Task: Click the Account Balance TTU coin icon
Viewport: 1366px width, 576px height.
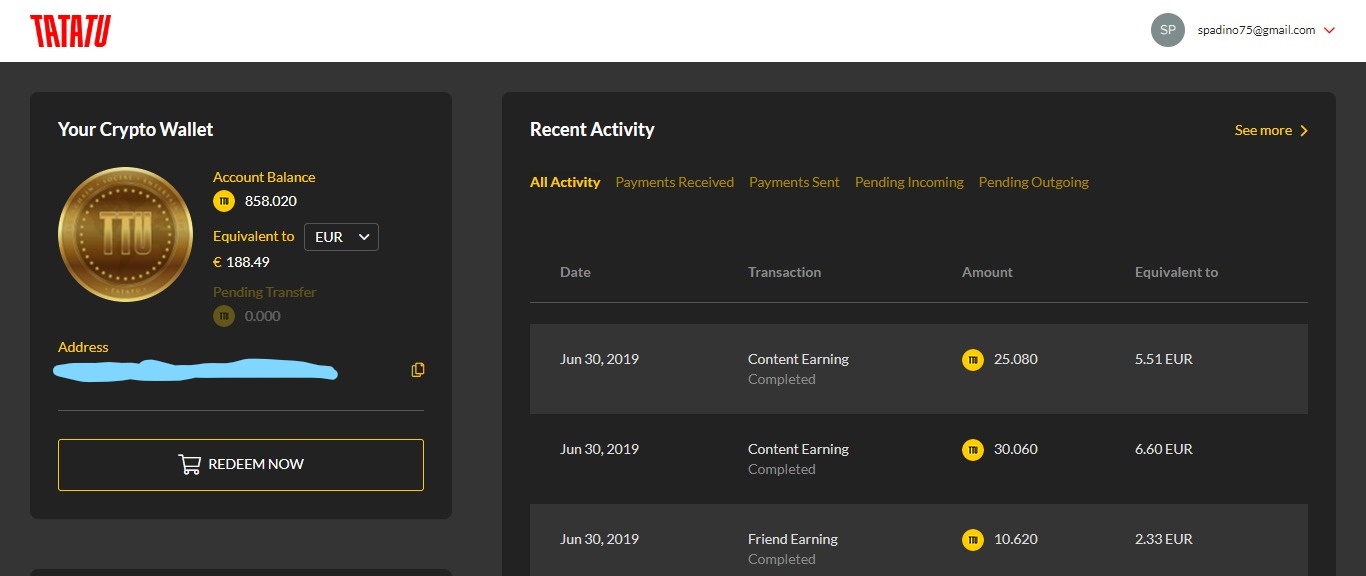Action: click(x=224, y=201)
